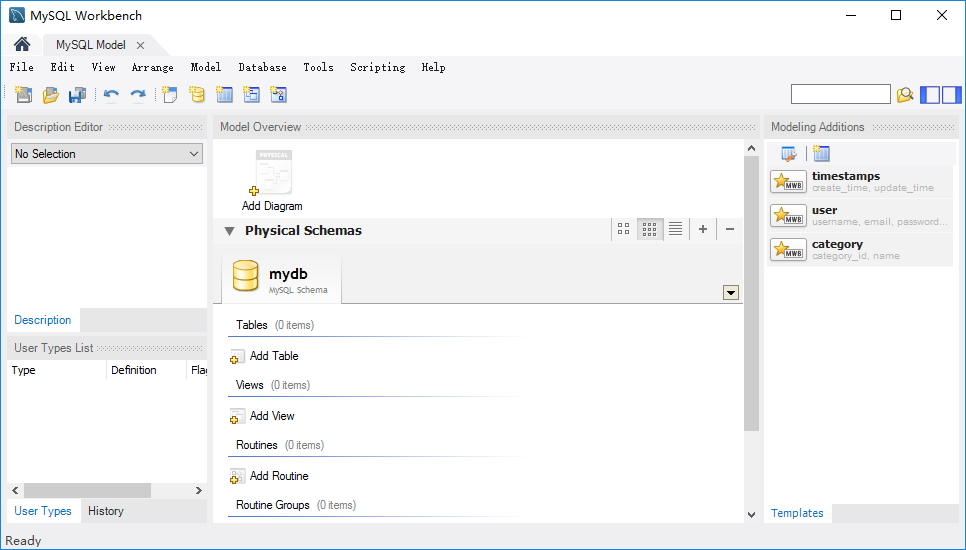966x550 pixels.
Task: Open the table templates editor wrench icon
Action: [x=789, y=154]
